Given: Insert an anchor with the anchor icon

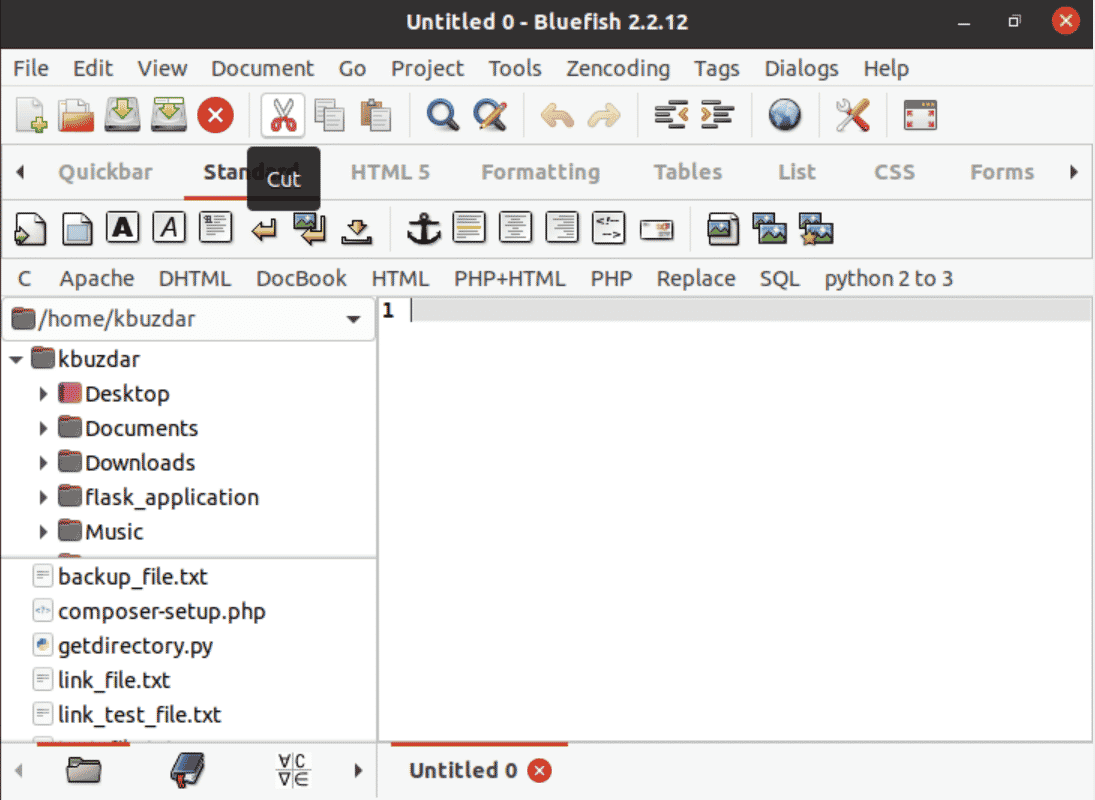Looking at the screenshot, I should pyautogui.click(x=424, y=229).
